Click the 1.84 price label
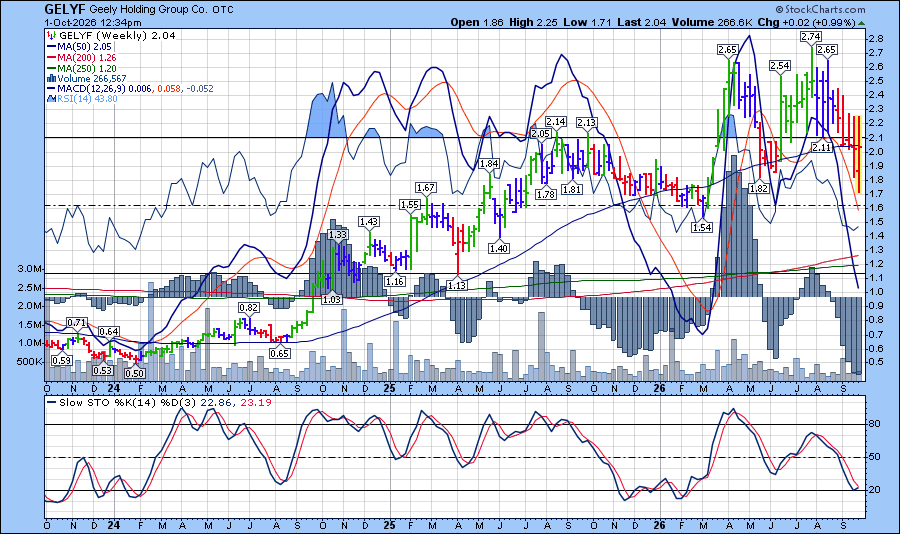900x534 pixels. (x=488, y=164)
